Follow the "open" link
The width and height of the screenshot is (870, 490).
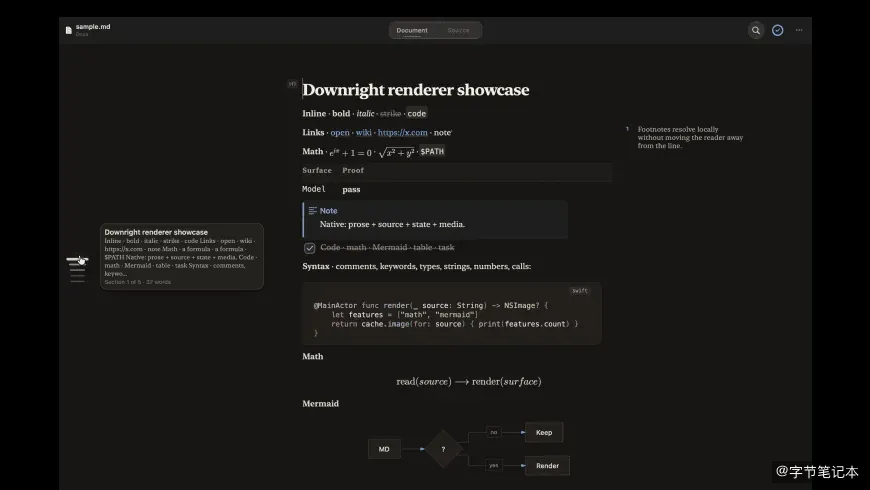tap(340, 133)
